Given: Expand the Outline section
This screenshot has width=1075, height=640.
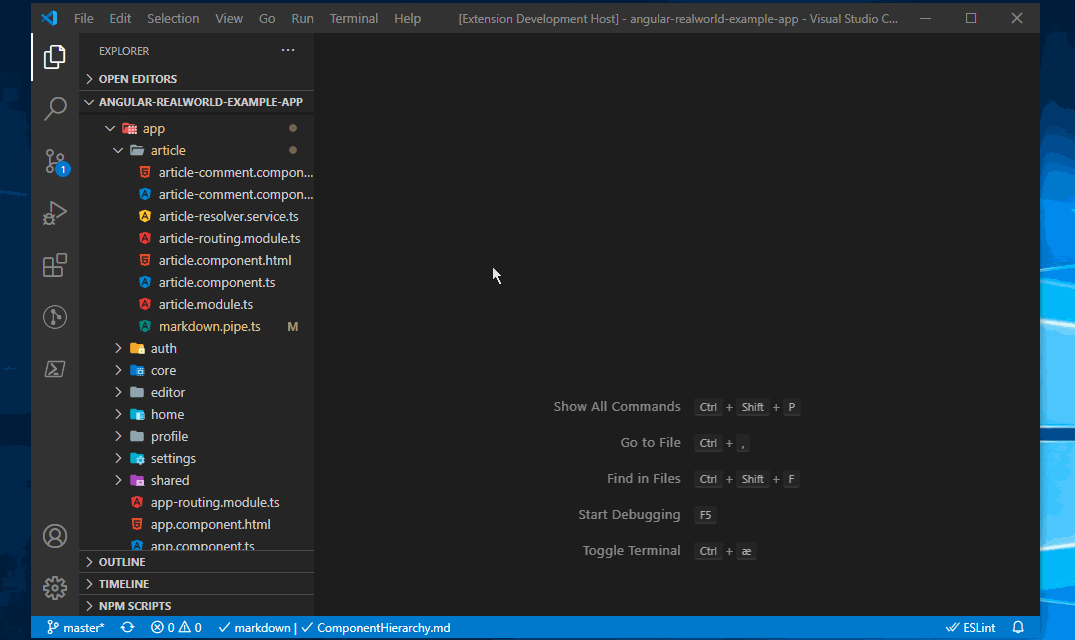Looking at the screenshot, I should tap(122, 562).
